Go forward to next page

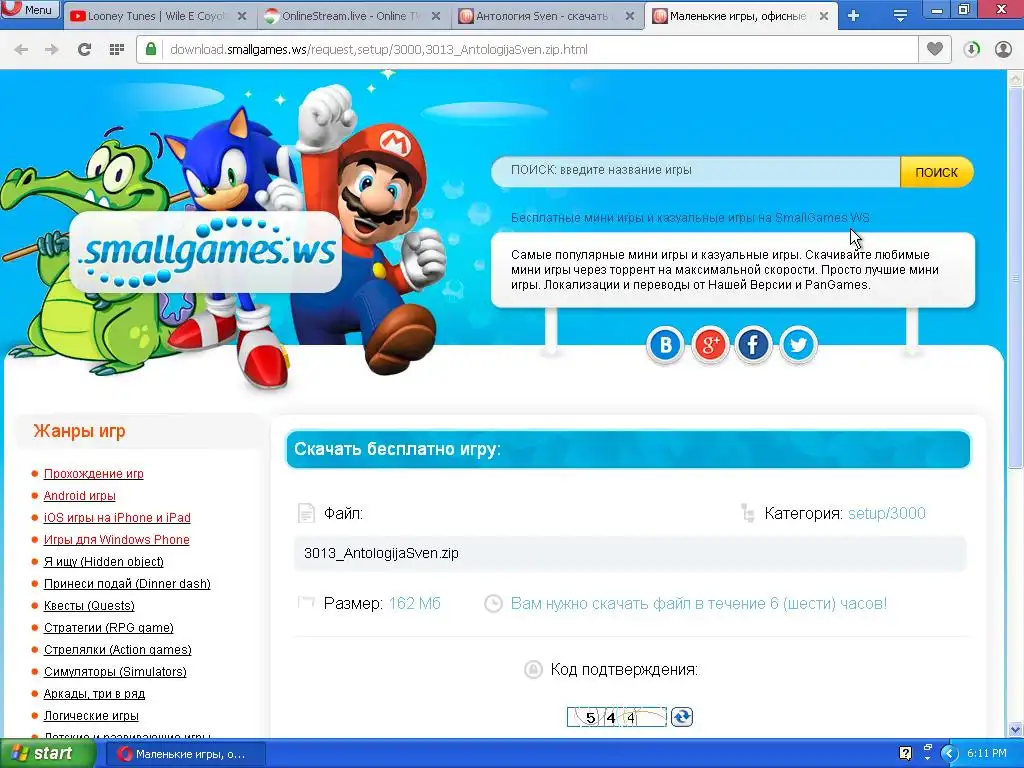tap(52, 49)
